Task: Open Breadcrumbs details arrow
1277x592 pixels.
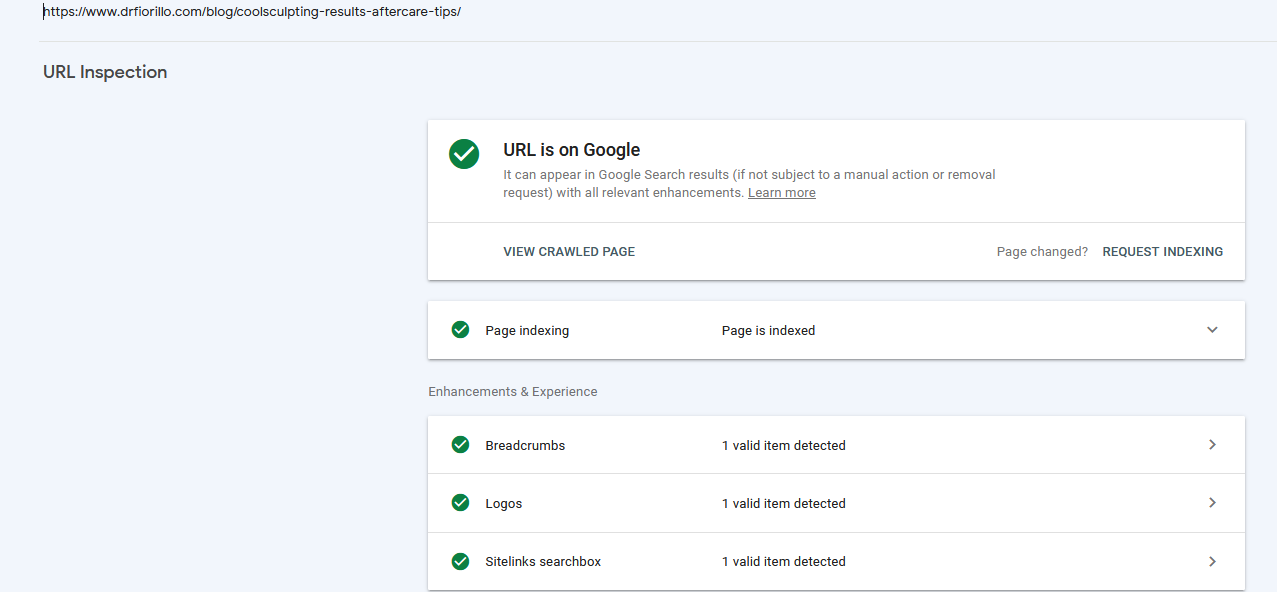Action: tap(1212, 445)
